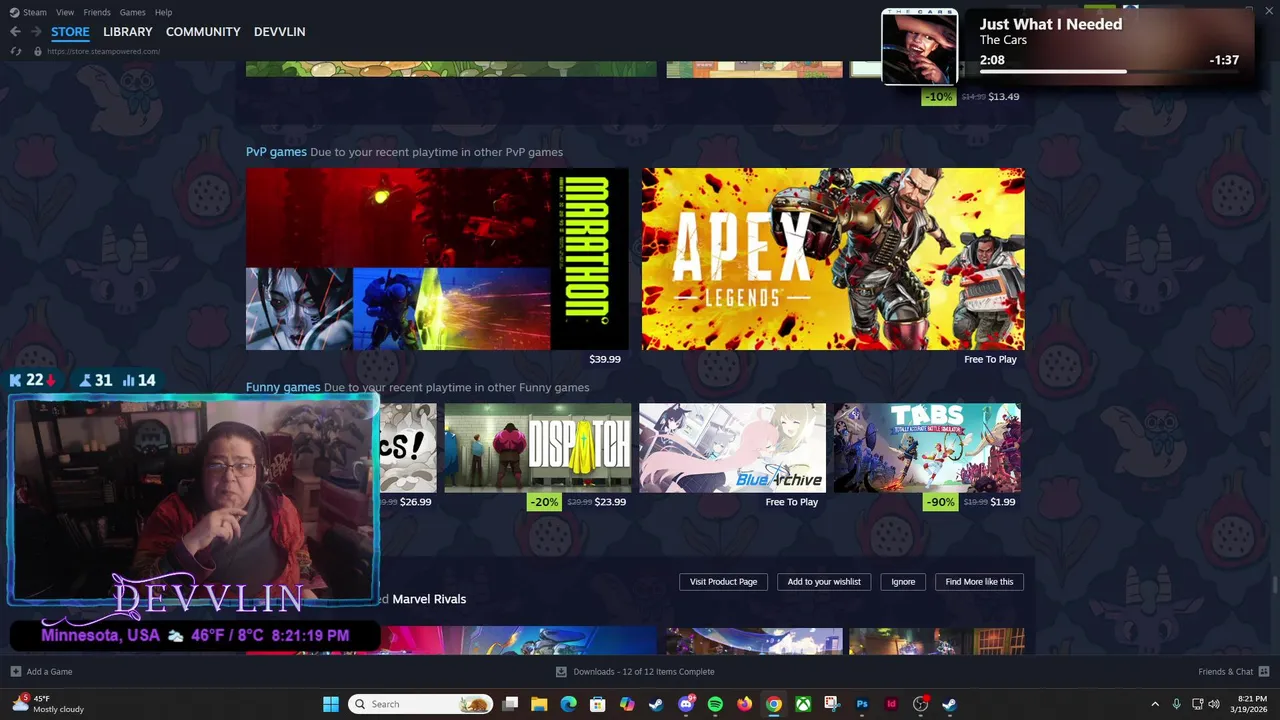Screen dimensions: 1280x720
Task: Click the Friends & Chat icon
Action: (x=1264, y=672)
